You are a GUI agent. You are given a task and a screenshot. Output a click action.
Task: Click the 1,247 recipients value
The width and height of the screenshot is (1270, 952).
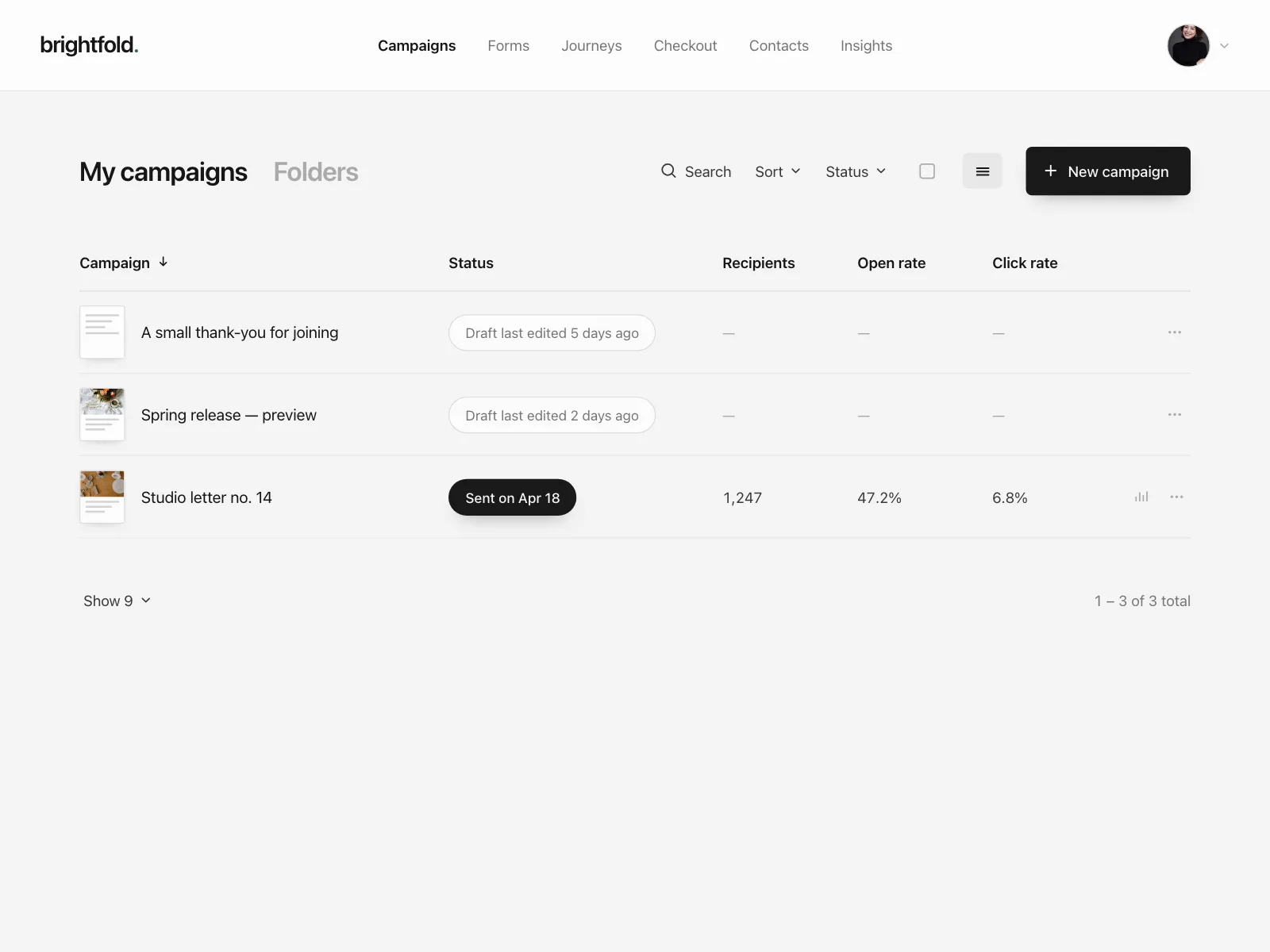tap(742, 497)
